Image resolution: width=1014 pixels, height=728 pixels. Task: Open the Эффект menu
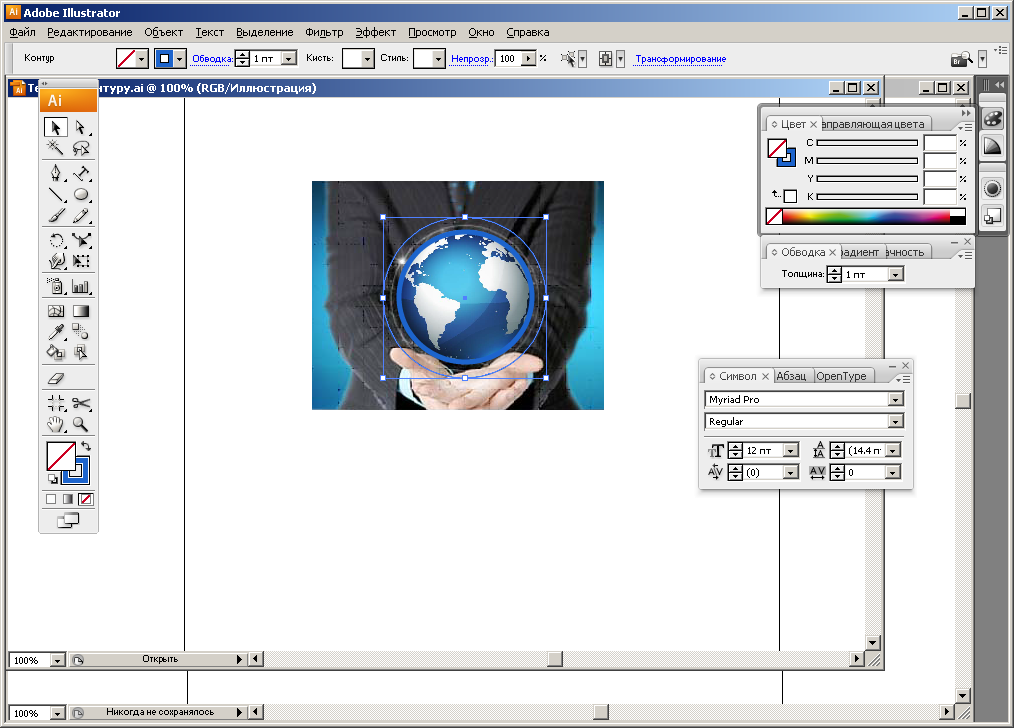click(x=375, y=32)
